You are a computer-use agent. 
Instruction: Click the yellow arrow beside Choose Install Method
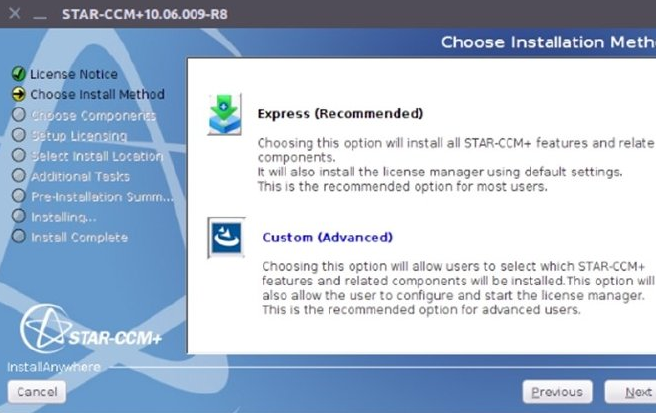(19, 94)
